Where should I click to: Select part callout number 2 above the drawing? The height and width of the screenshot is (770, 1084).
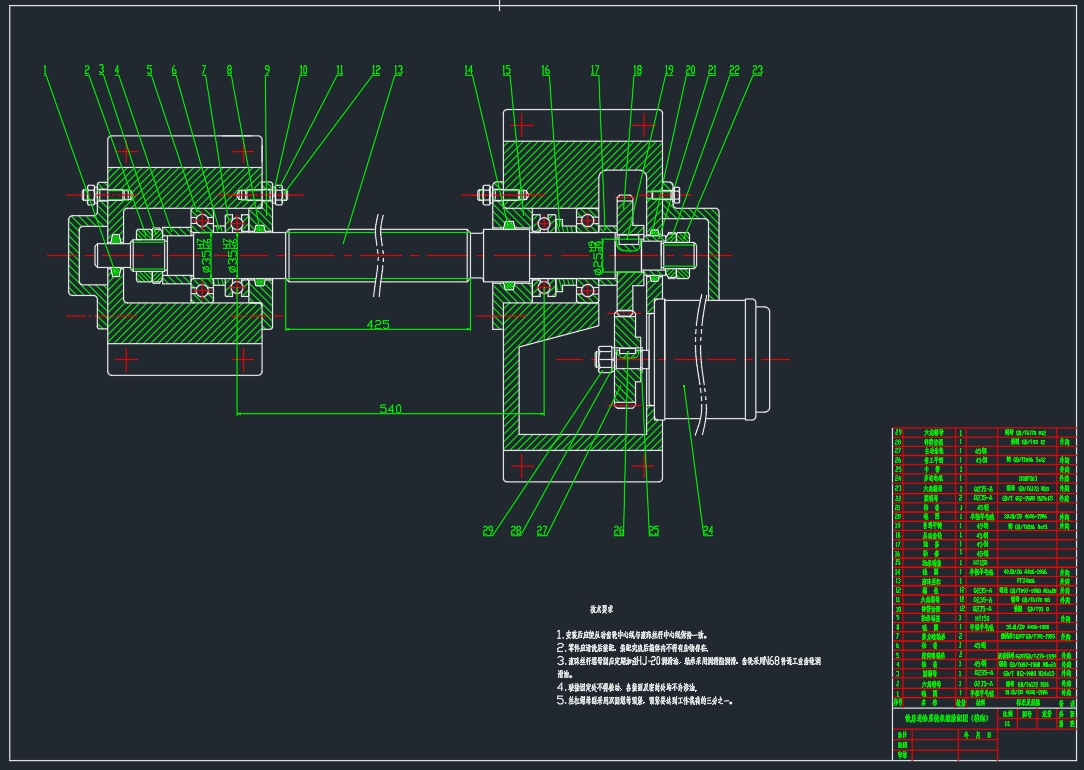87,71
